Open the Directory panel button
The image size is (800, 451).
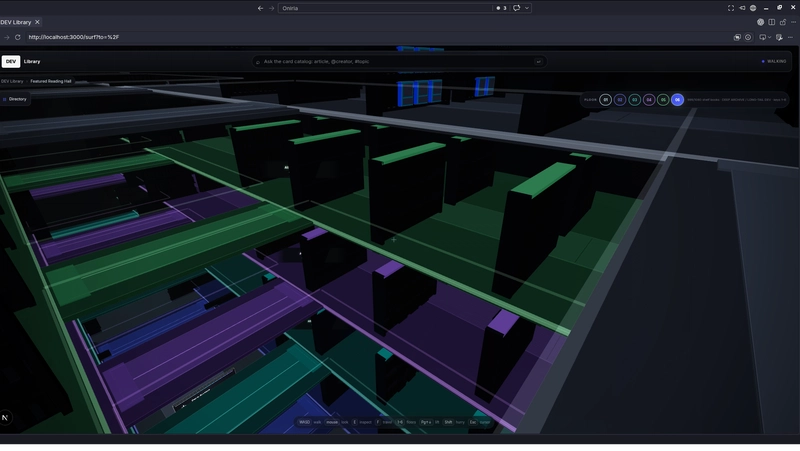coord(15,99)
